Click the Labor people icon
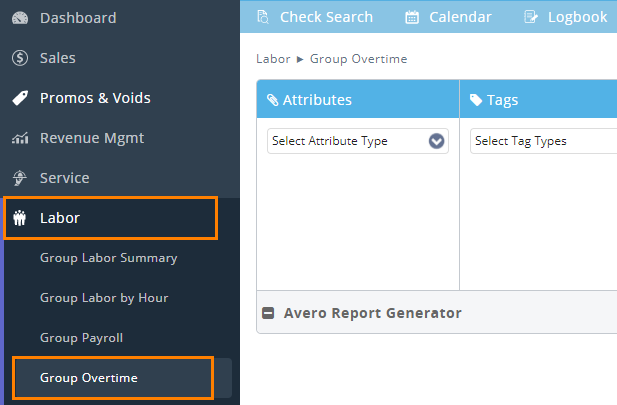Viewport: 617px width, 405px height. coord(19,218)
